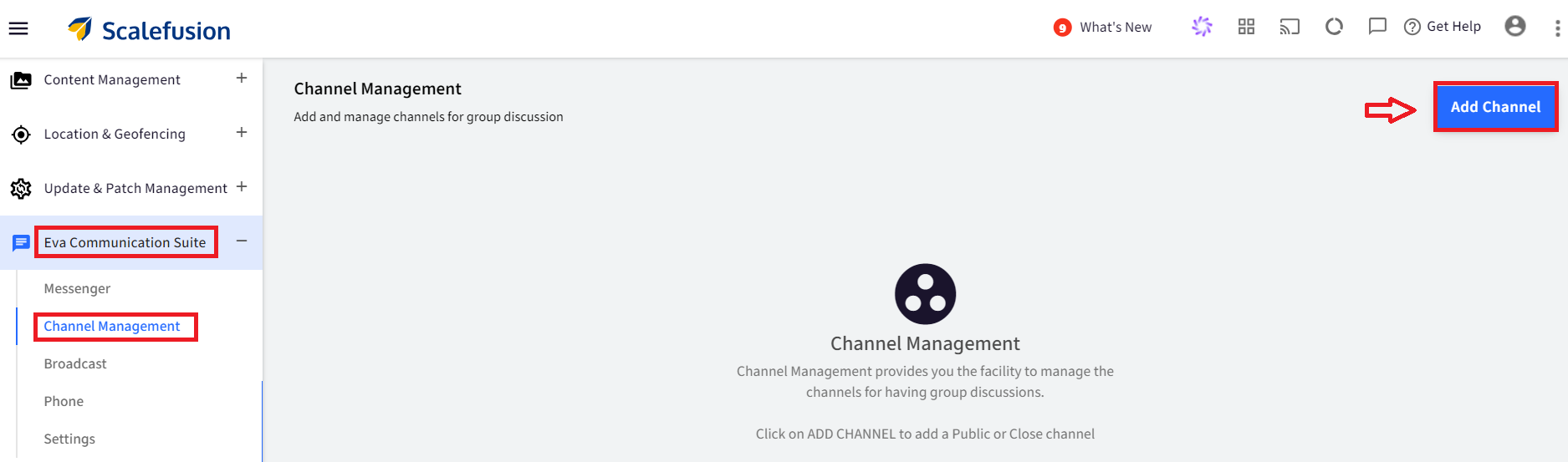1568x462 pixels.
Task: Click 'Add and manage channels for group discussion' text
Action: click(428, 117)
